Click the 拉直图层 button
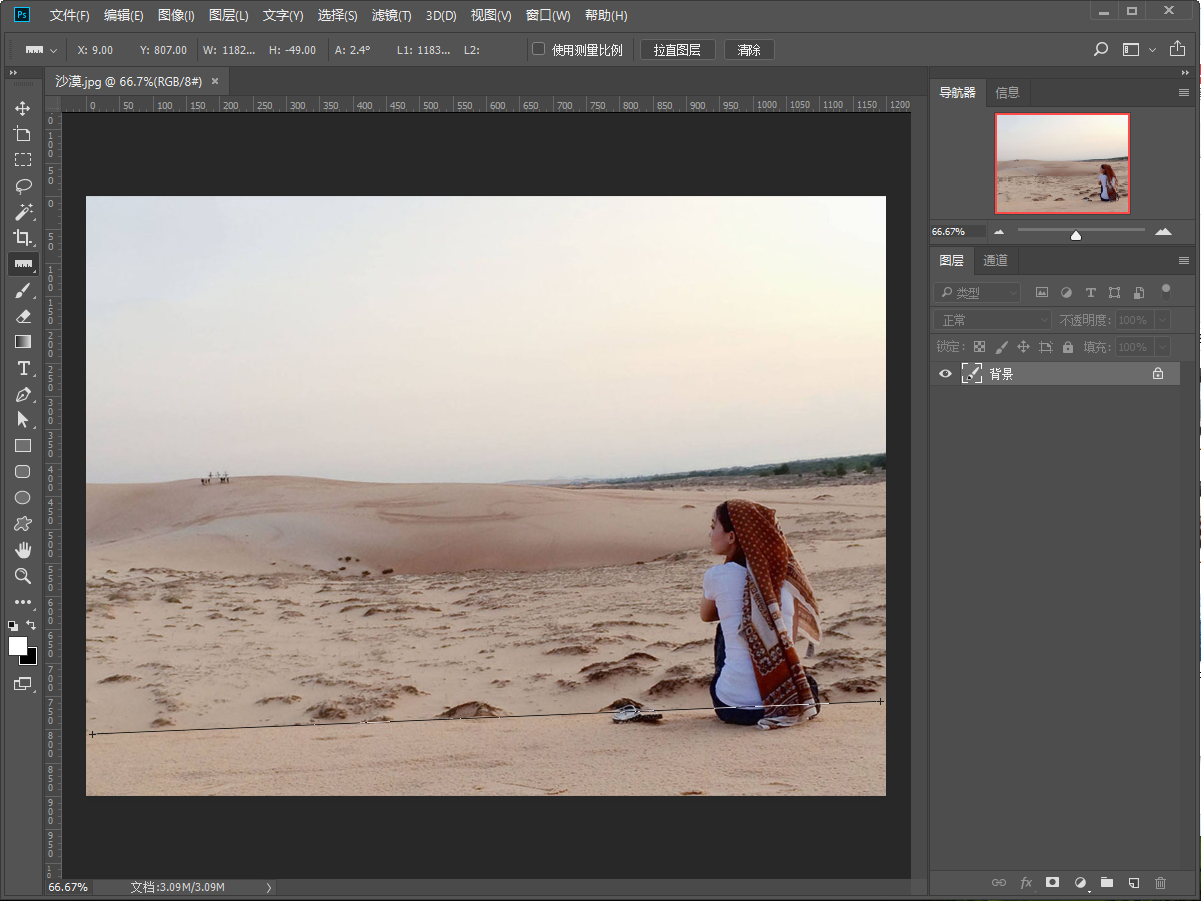The height and width of the screenshot is (901, 1201). 677,50
